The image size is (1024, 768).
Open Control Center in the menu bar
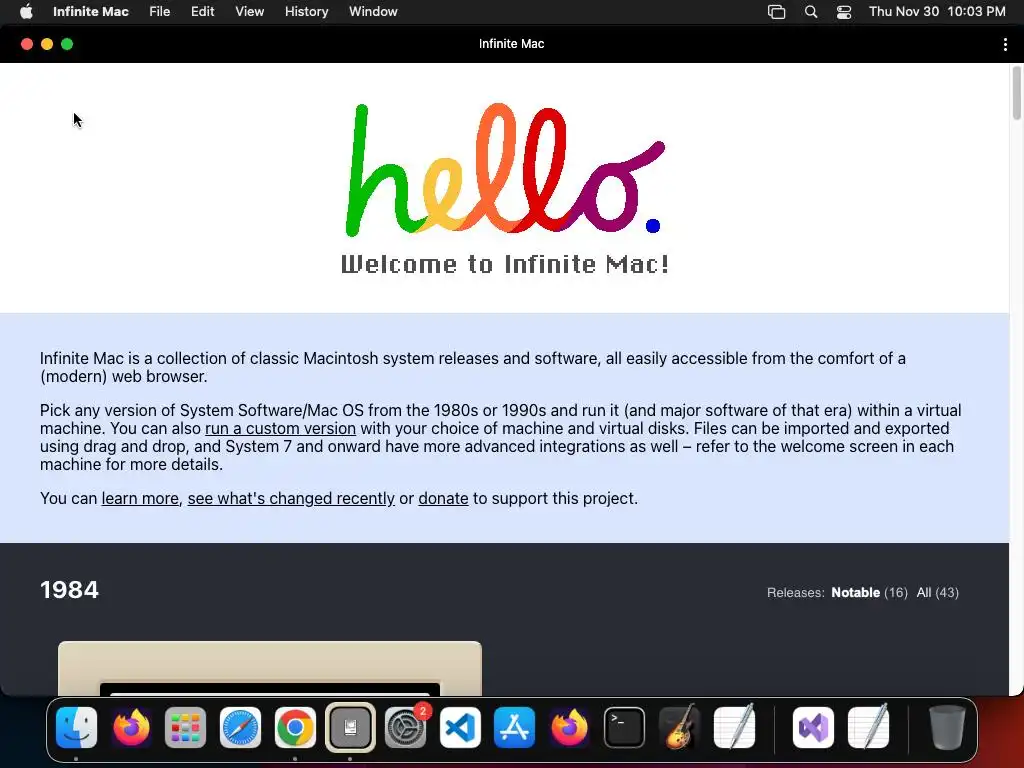[x=844, y=12]
